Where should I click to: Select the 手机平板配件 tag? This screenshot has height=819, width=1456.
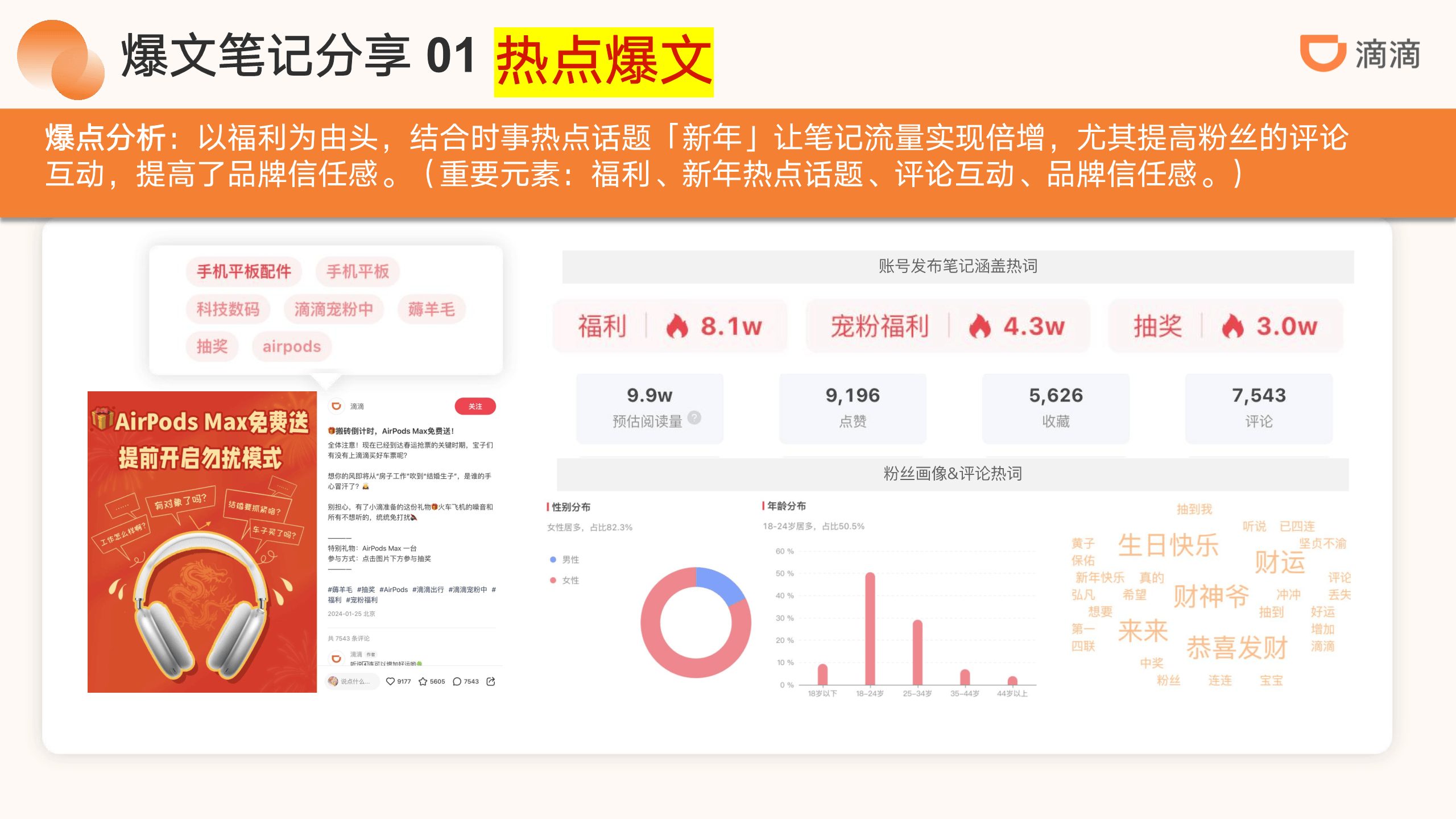click(x=244, y=271)
